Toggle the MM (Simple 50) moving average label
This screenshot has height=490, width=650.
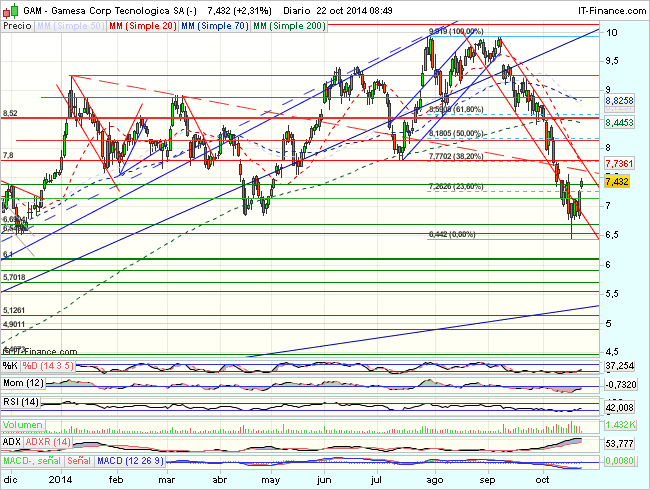[x=70, y=26]
